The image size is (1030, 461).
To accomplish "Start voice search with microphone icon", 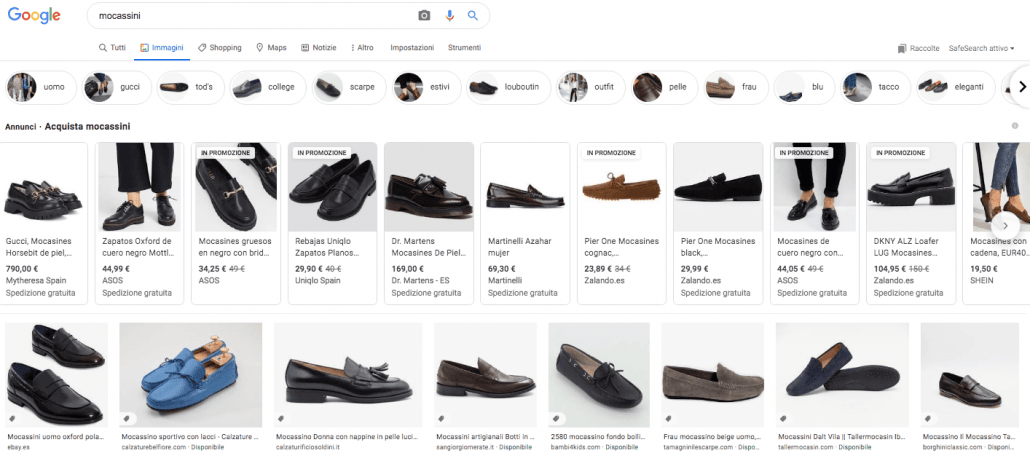I will pyautogui.click(x=449, y=16).
